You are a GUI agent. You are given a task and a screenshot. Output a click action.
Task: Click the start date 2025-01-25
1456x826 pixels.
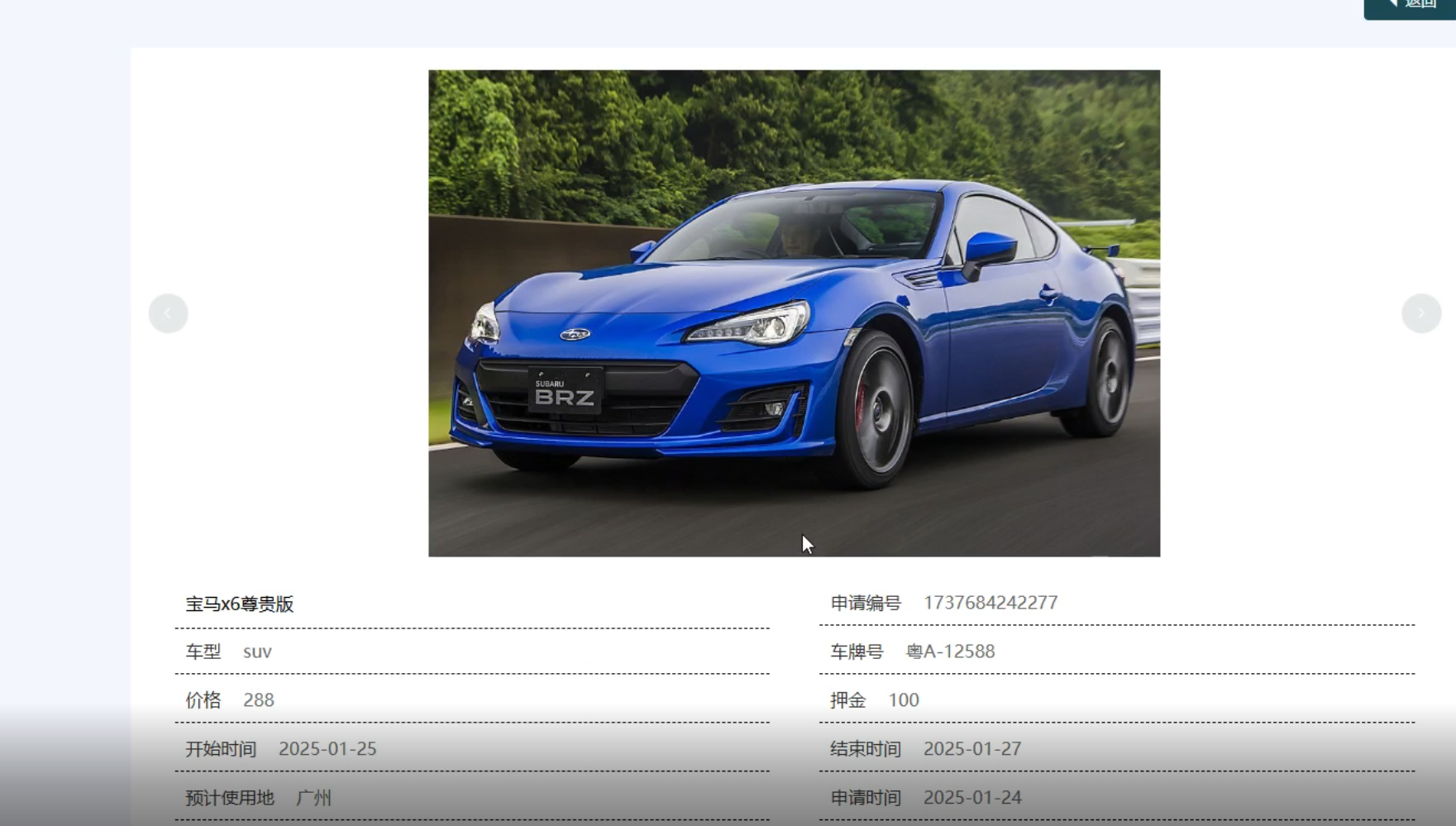pos(327,749)
